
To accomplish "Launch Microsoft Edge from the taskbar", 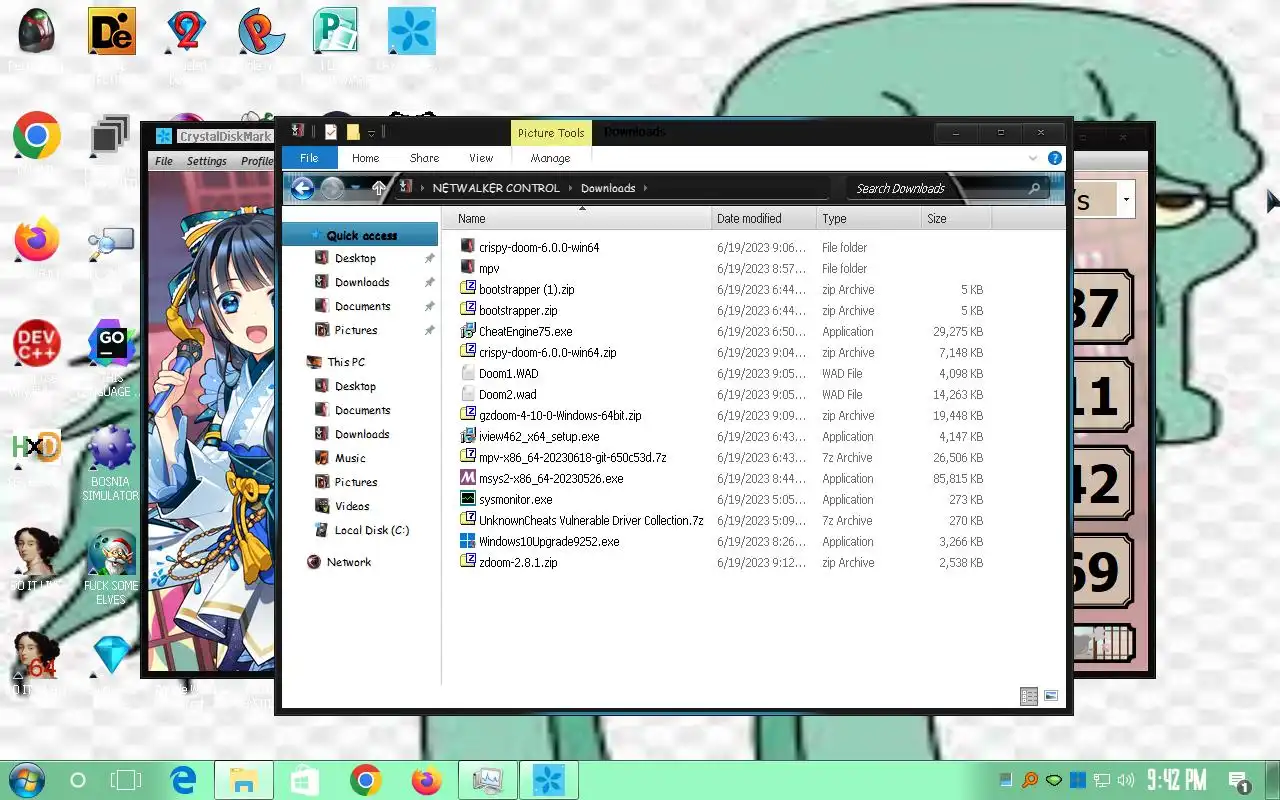I will click(183, 780).
